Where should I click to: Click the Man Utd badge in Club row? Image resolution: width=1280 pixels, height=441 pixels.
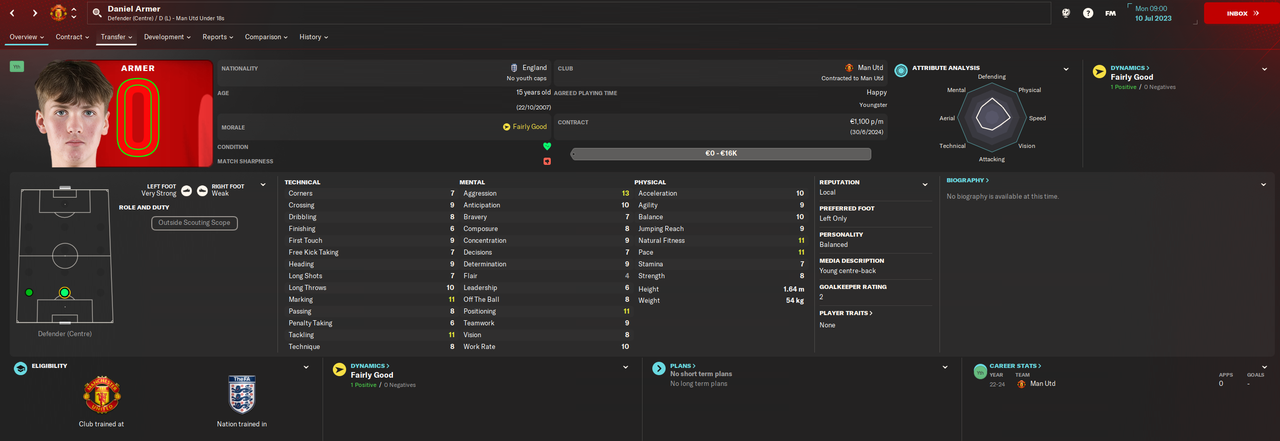click(x=849, y=67)
